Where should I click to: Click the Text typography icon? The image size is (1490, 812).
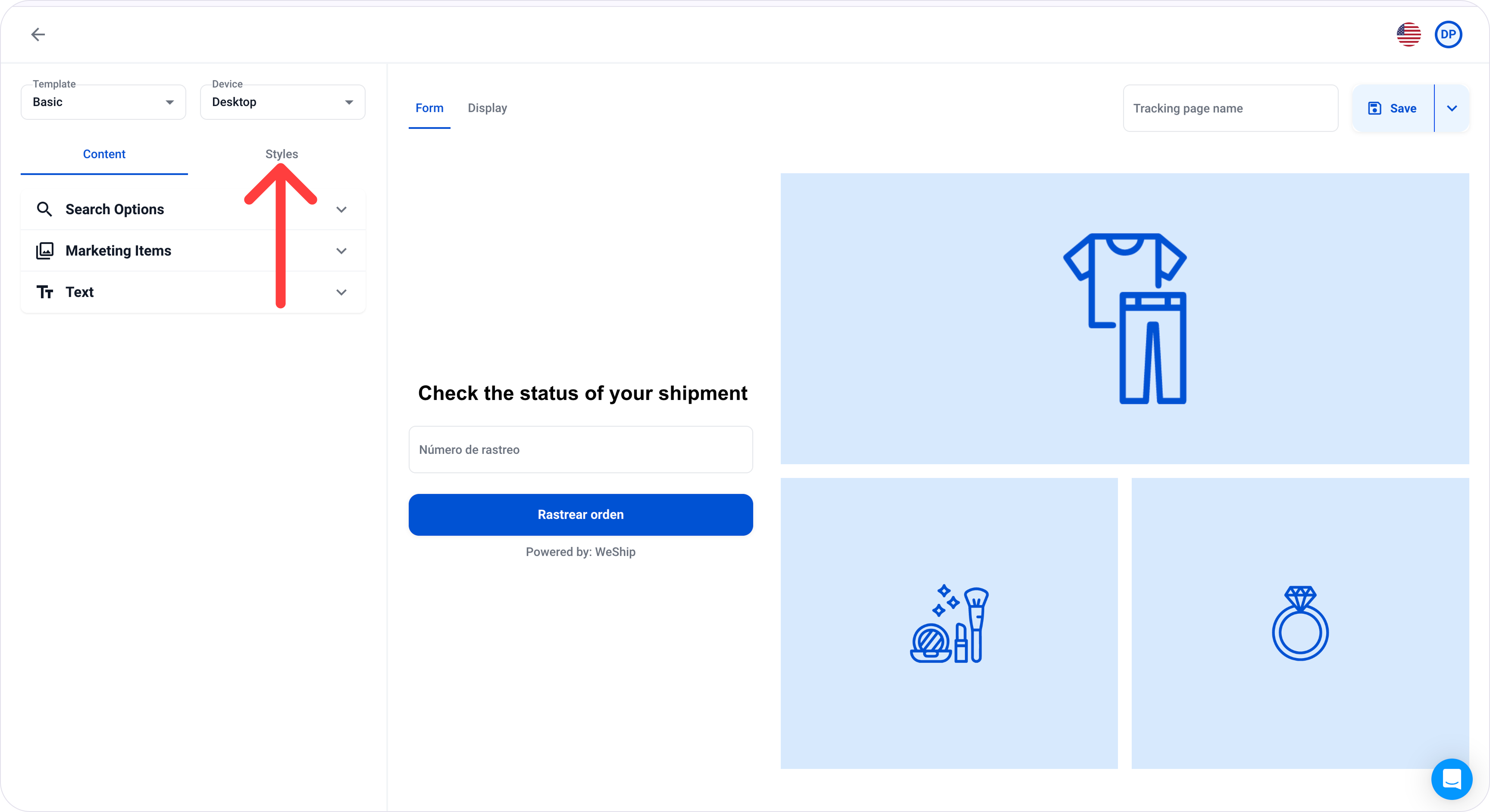pyautogui.click(x=44, y=292)
